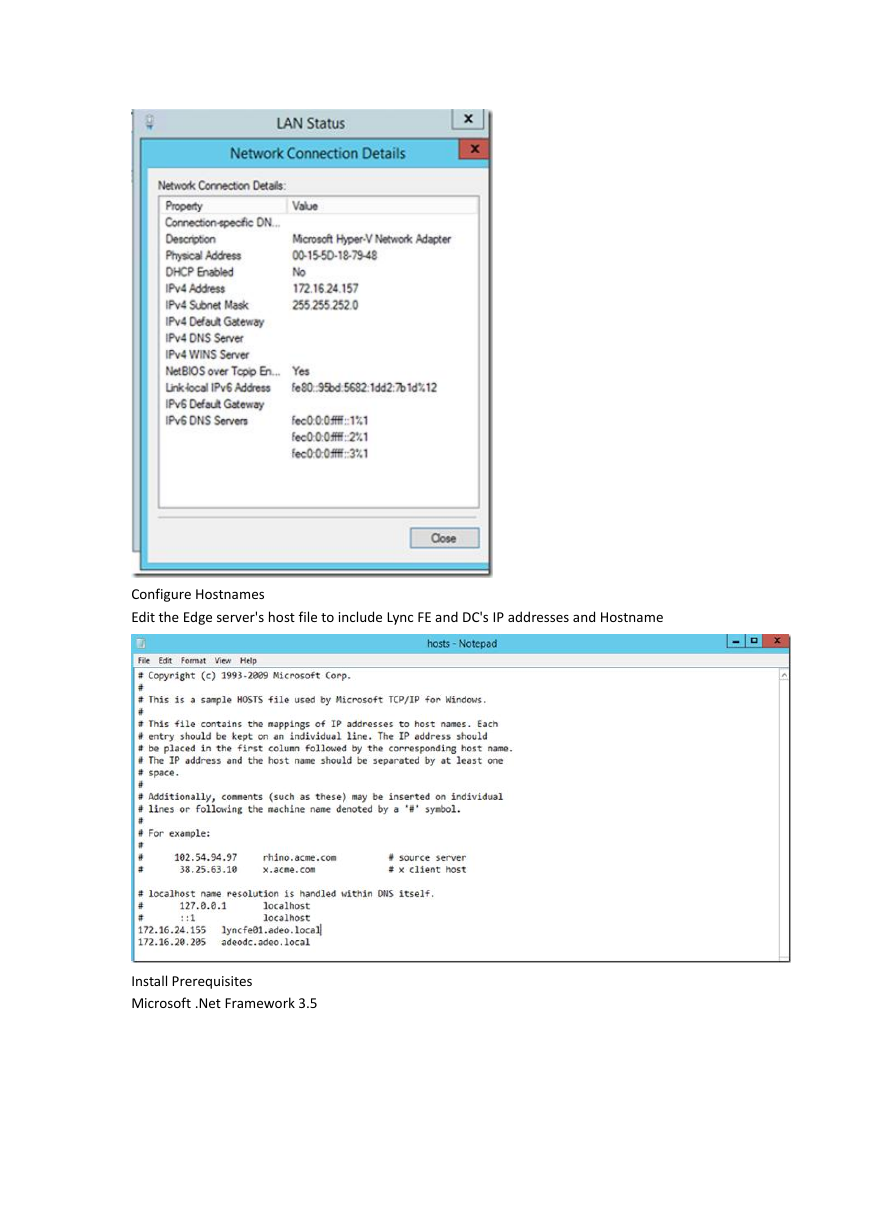Close the hosts Notepad window
This screenshot has height=1228, width=869.
(x=776, y=641)
